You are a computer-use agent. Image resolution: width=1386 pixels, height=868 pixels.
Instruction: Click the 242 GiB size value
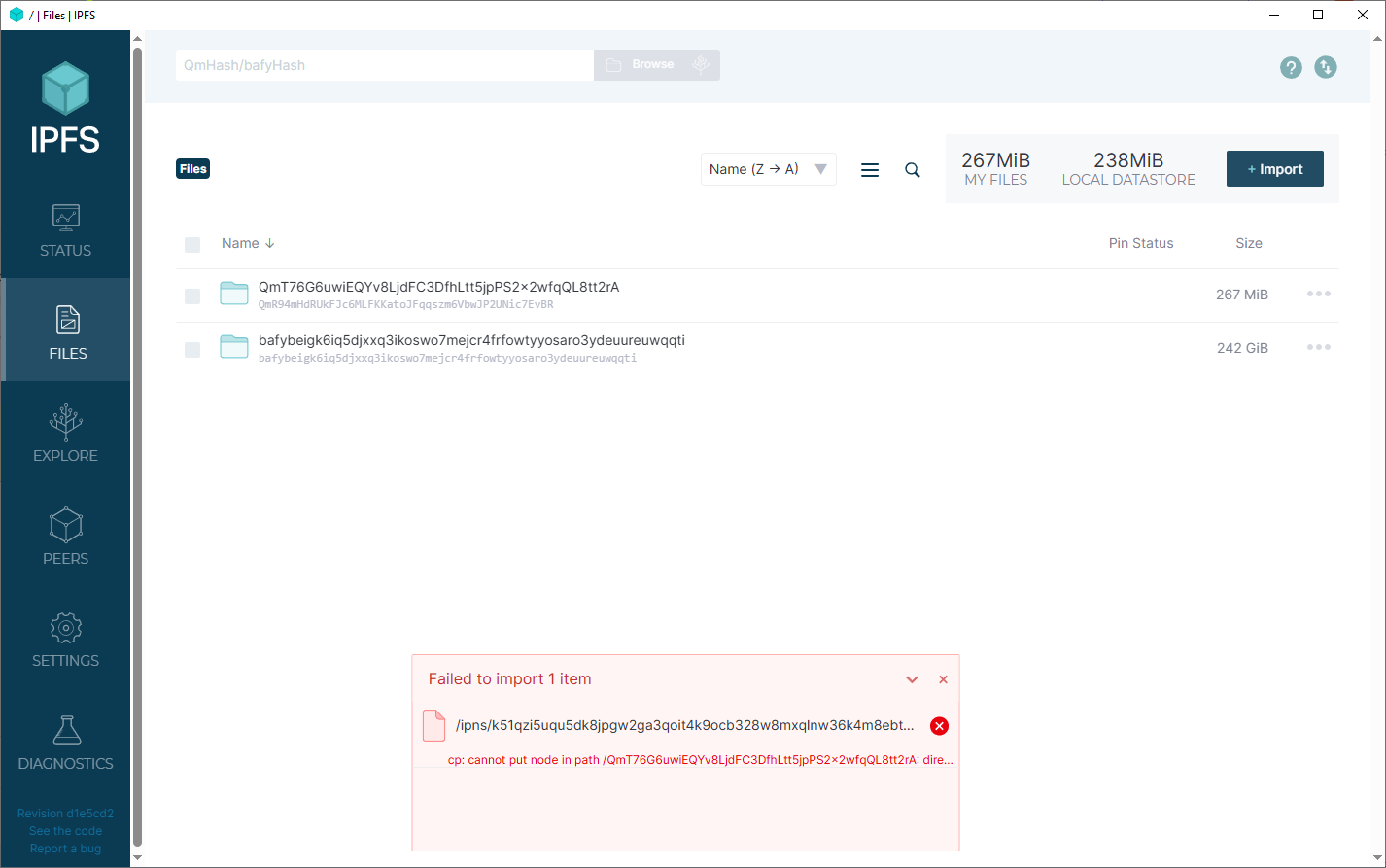click(1242, 348)
